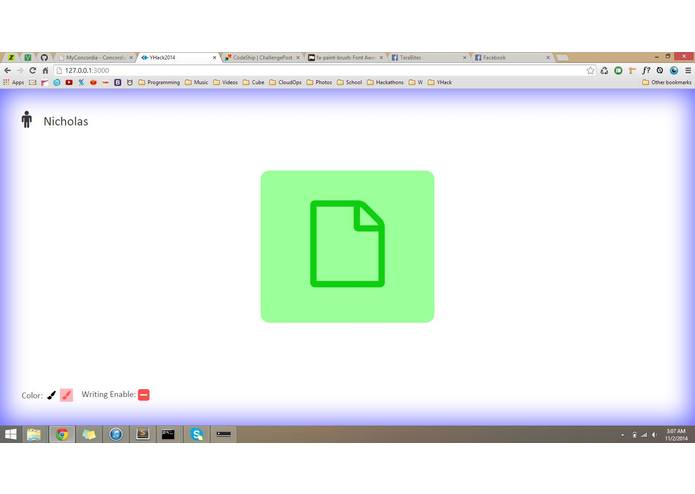695x494 pixels.
Task: Switch to the last Facebook tab
Action: 511,58
